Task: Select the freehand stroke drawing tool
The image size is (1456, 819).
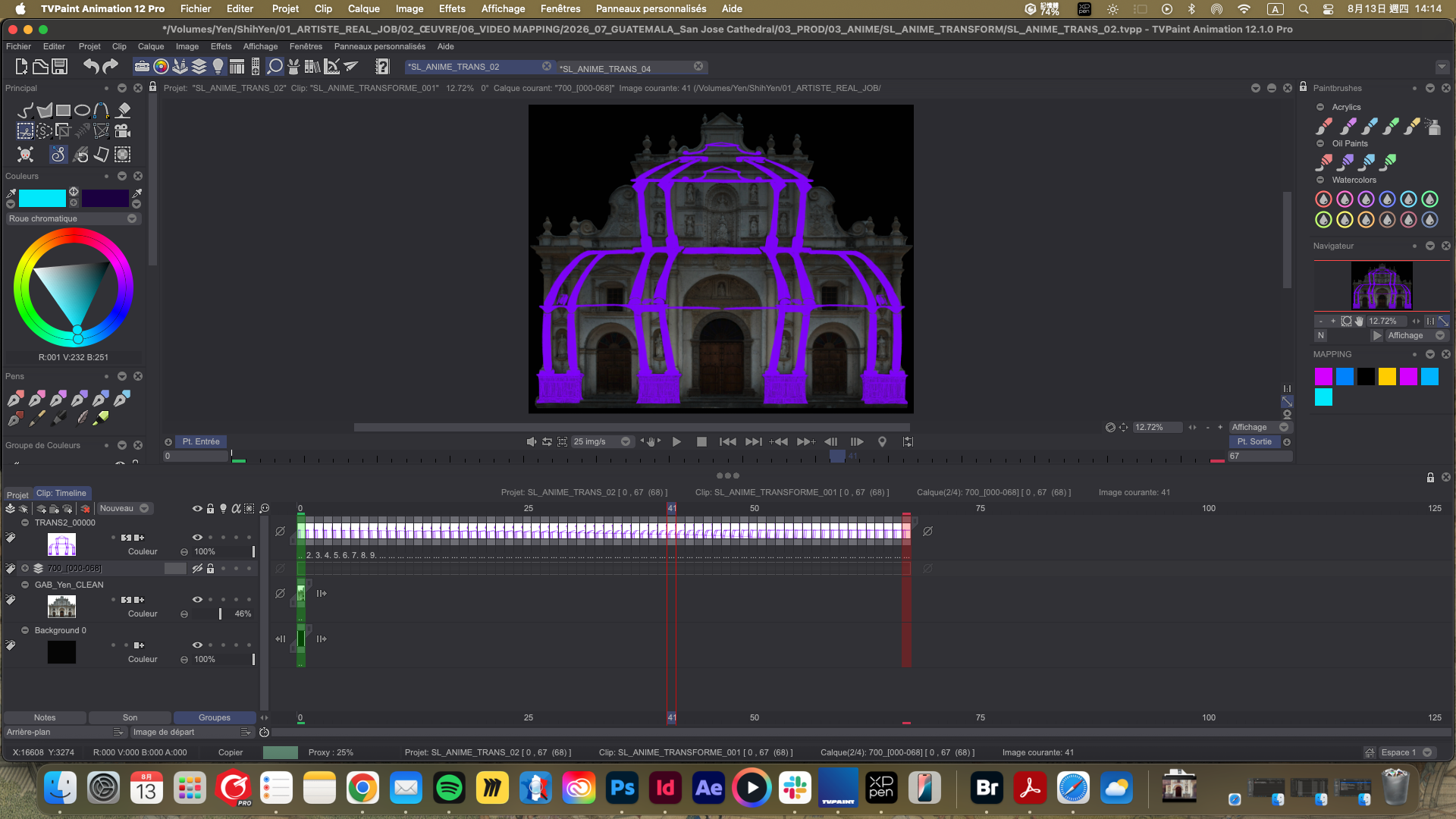Action: click(25, 111)
